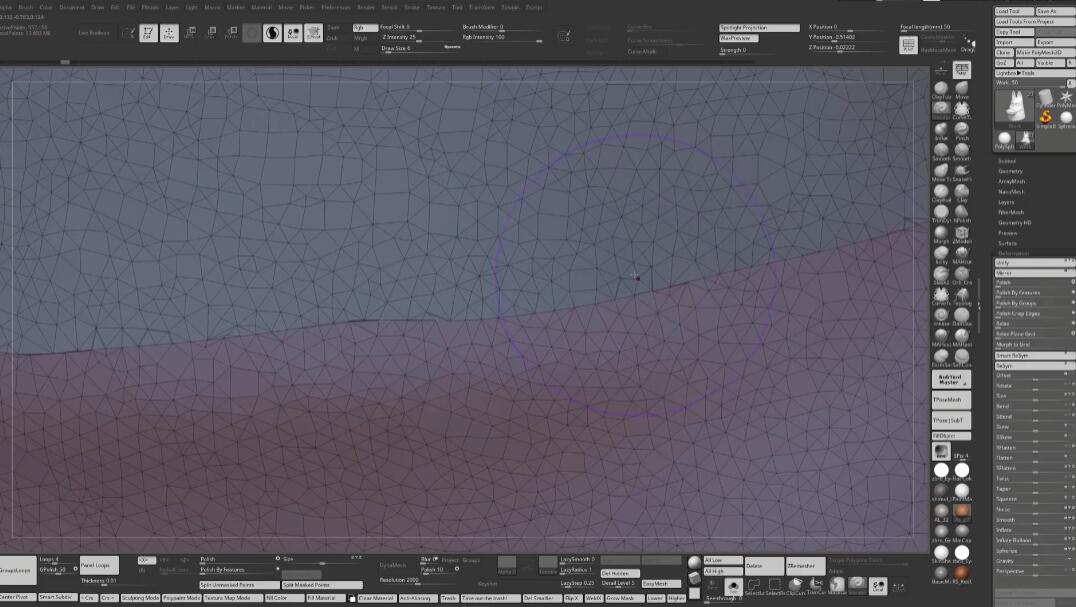1076x607 pixels.
Task: Open the Preferences menu
Action: pos(336,7)
